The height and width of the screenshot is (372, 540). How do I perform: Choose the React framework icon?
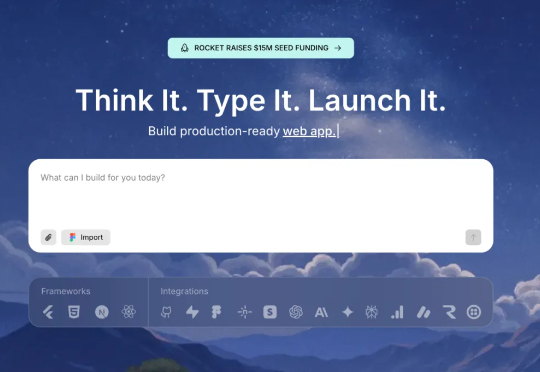tap(128, 312)
